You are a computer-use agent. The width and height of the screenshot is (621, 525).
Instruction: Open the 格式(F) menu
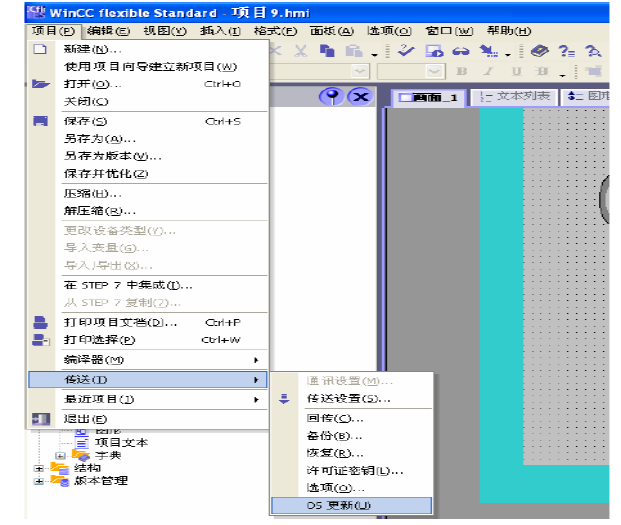point(275,30)
